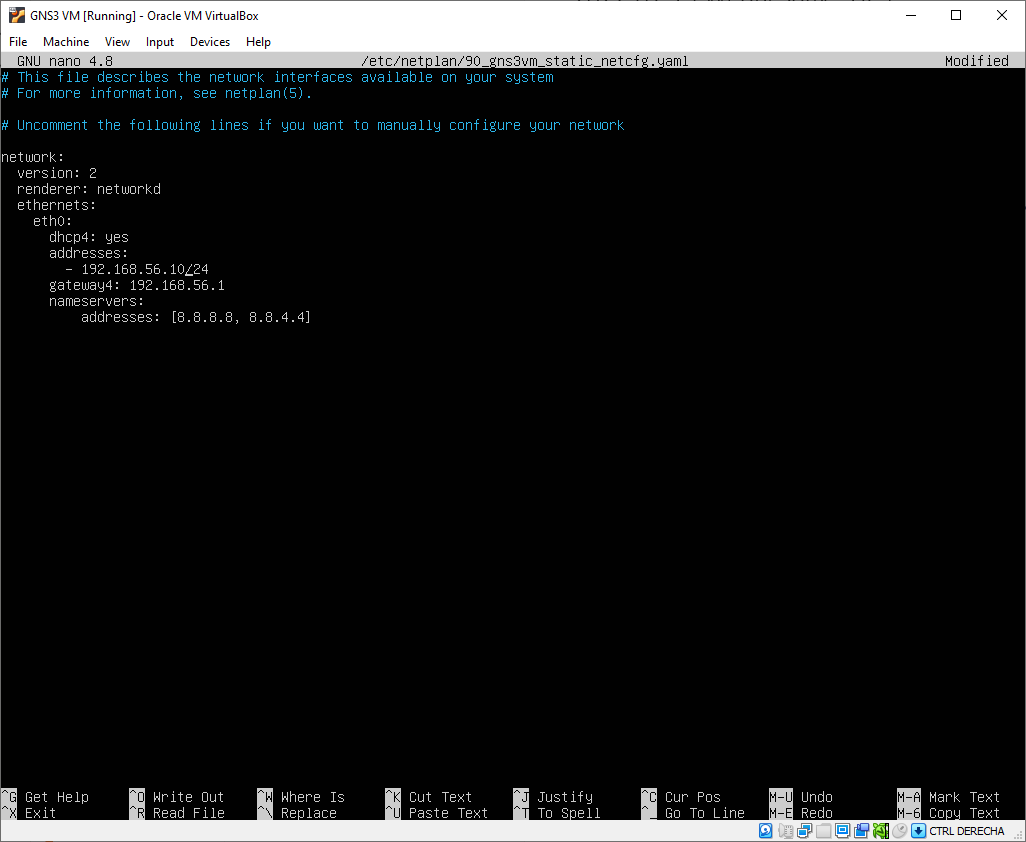Screen dimensions: 1026x842
Task: Open the Machine menu
Action: [66, 42]
